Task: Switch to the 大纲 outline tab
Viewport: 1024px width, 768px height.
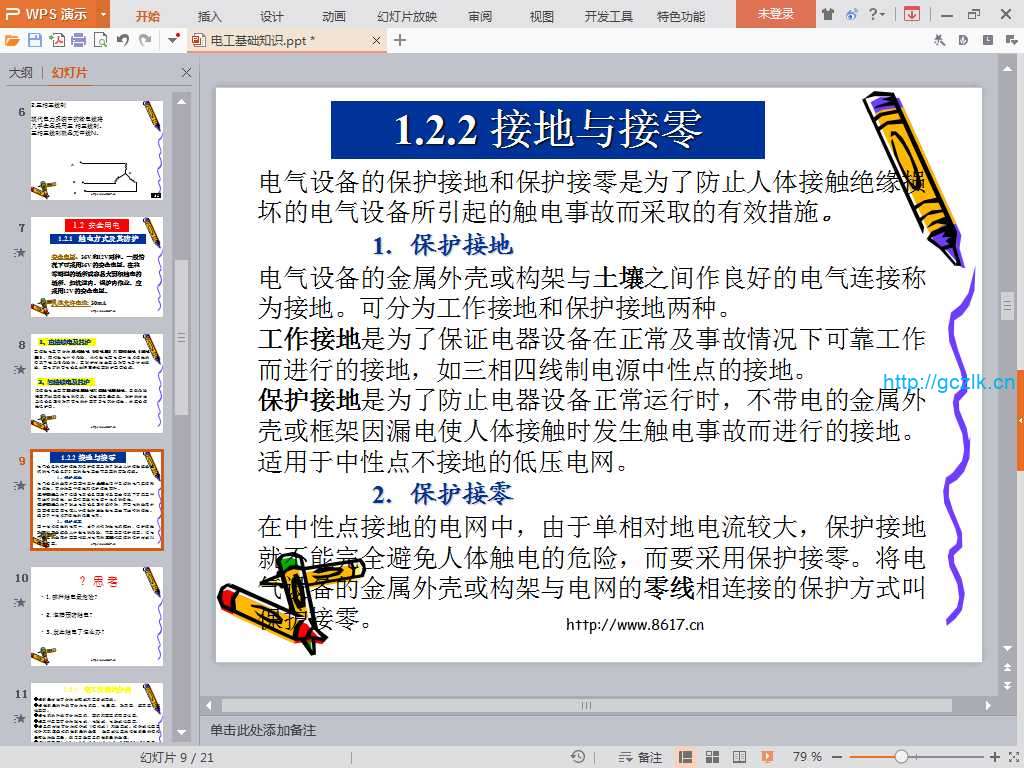Action: click(x=21, y=73)
